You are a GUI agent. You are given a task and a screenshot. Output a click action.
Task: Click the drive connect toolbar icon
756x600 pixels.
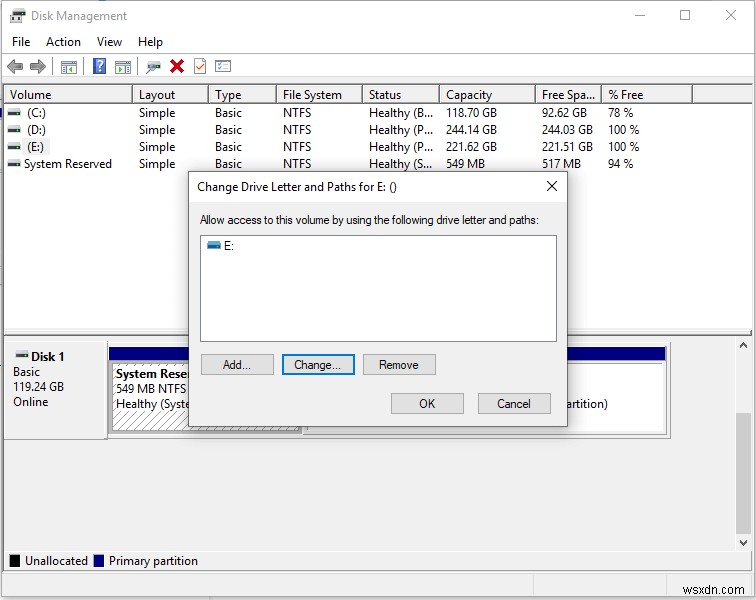click(x=153, y=67)
